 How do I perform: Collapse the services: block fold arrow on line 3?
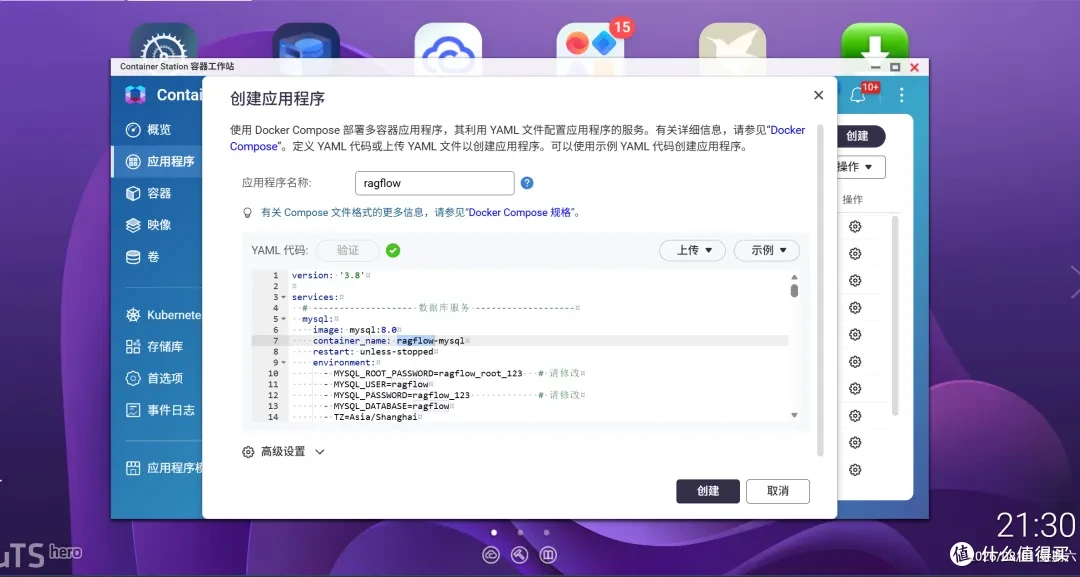284,297
